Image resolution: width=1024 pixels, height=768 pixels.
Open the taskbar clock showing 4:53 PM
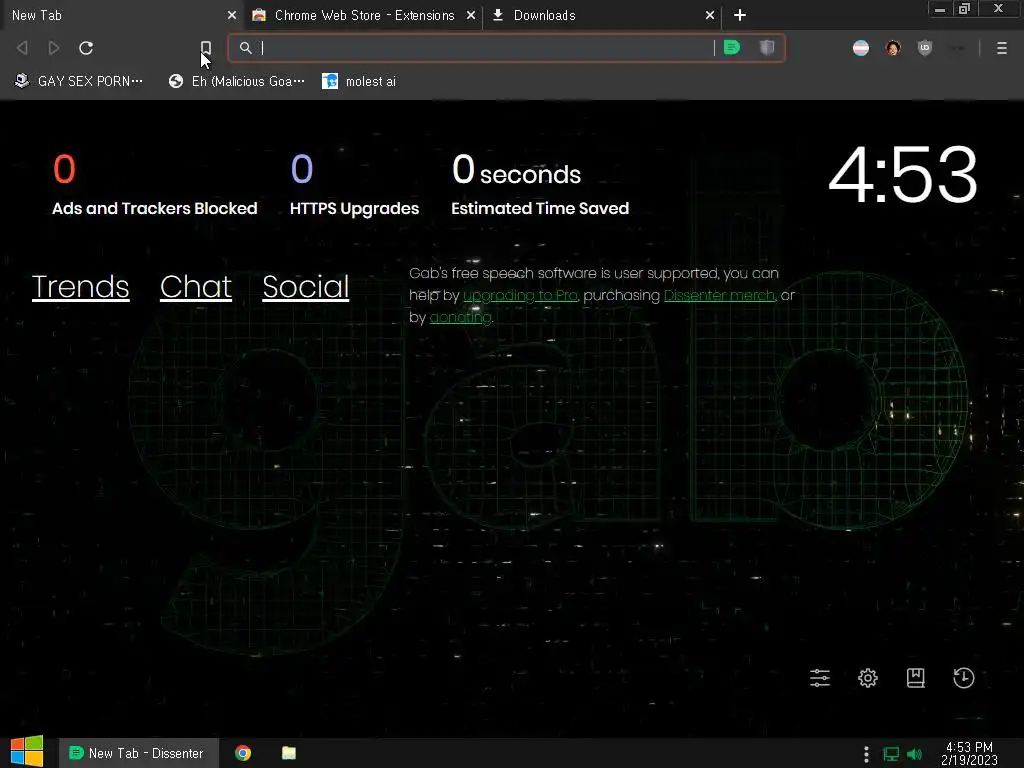tap(969, 753)
